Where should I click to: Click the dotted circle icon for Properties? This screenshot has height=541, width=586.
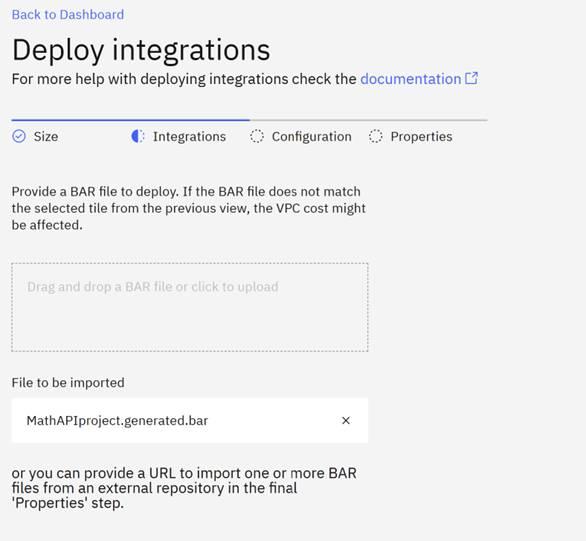coord(376,136)
